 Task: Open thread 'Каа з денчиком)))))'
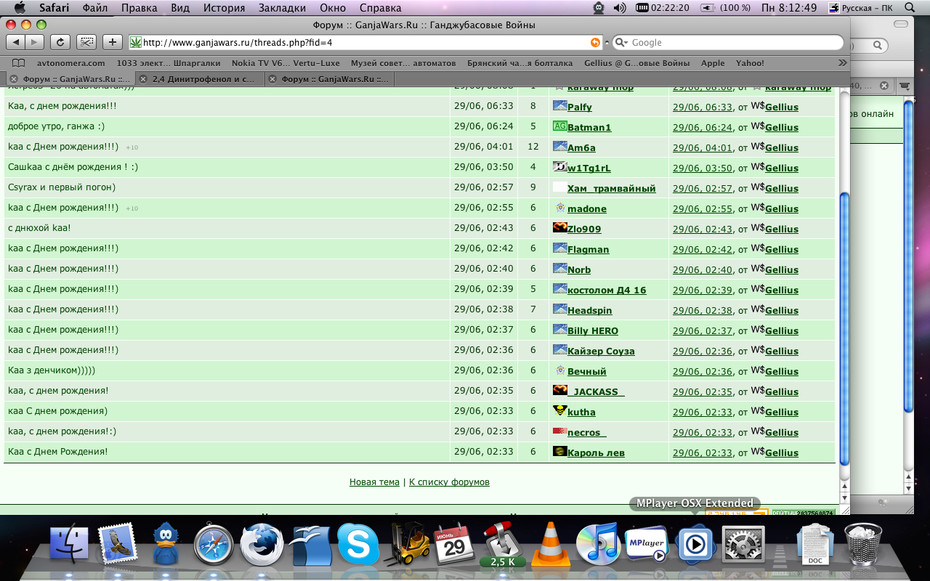tap(52, 370)
